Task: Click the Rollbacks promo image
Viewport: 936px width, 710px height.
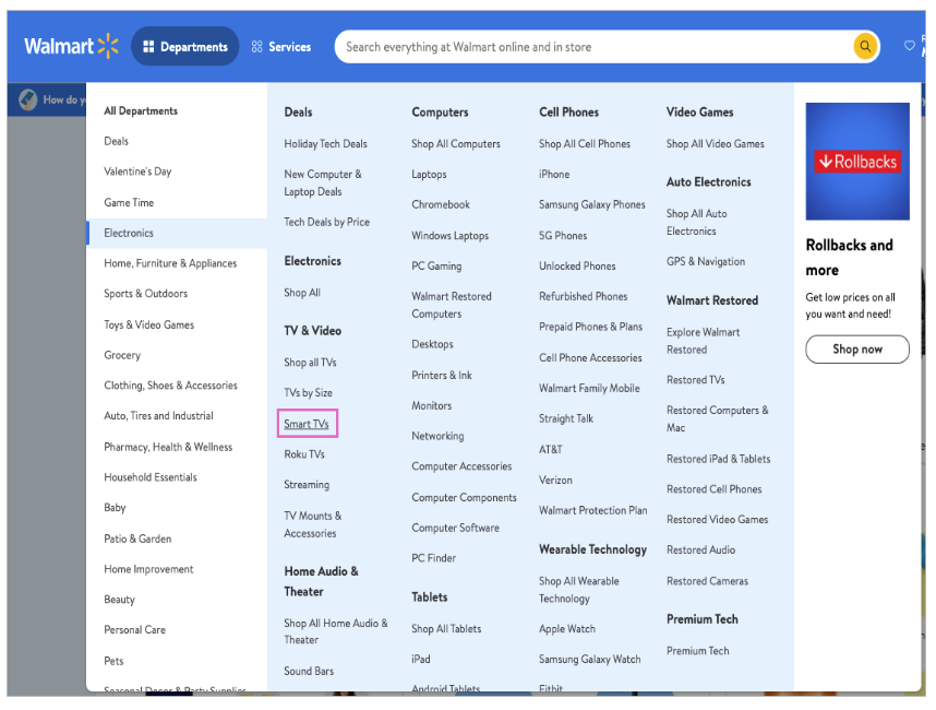Action: (x=857, y=161)
